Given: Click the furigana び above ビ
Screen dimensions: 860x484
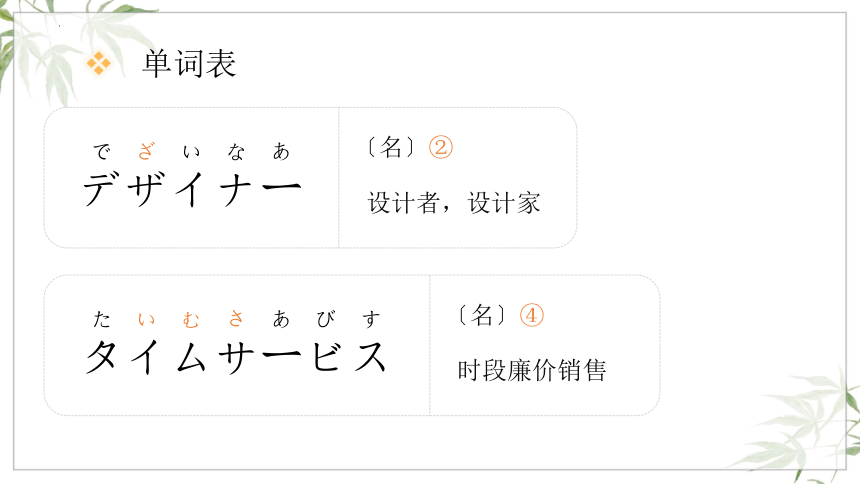Looking at the screenshot, I should (326, 319).
